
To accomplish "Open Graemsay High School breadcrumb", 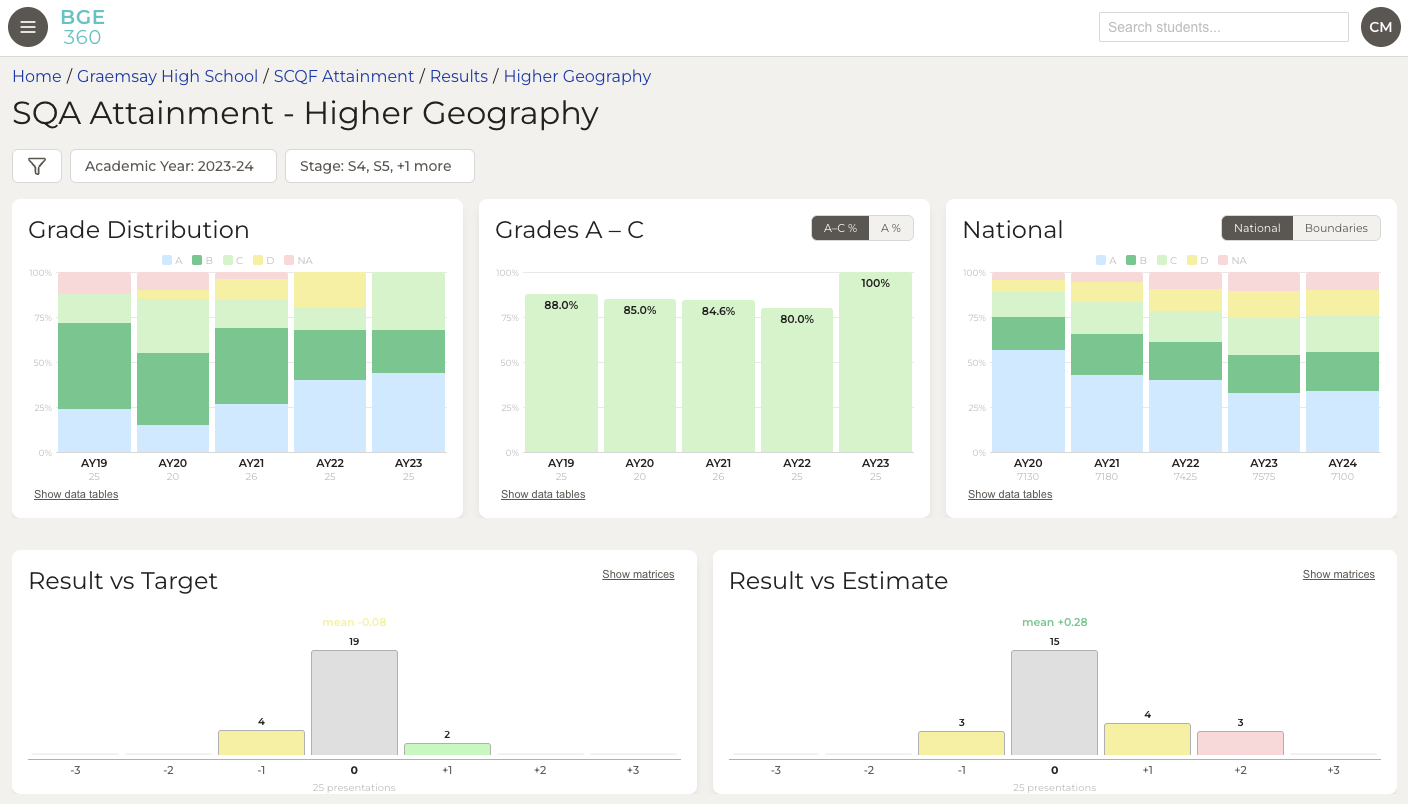I will point(168,76).
